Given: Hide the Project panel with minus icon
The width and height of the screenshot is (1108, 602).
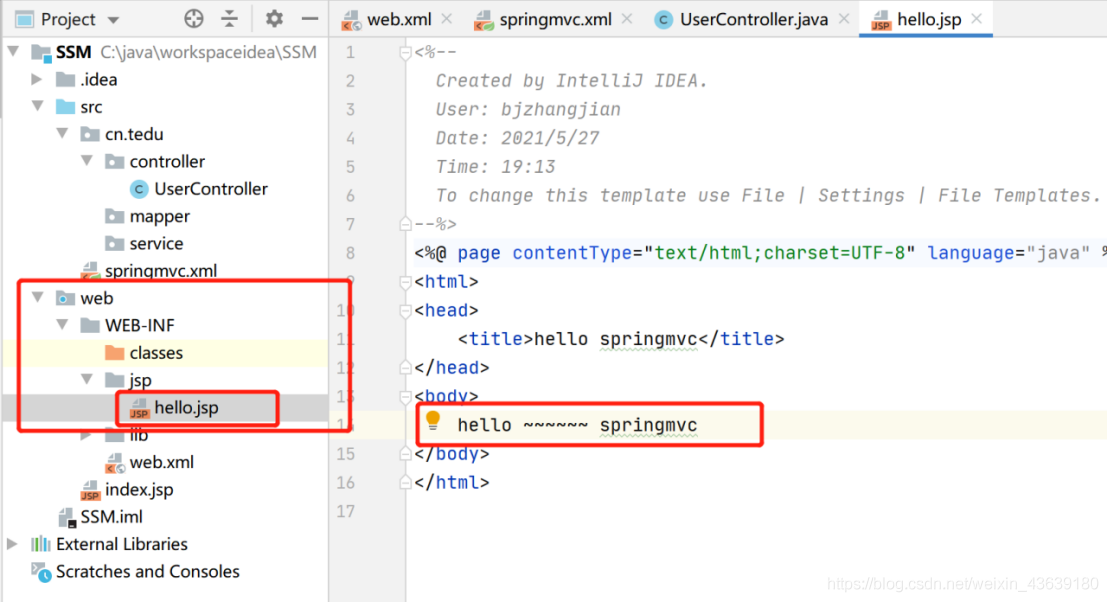Looking at the screenshot, I should pyautogui.click(x=310, y=19).
